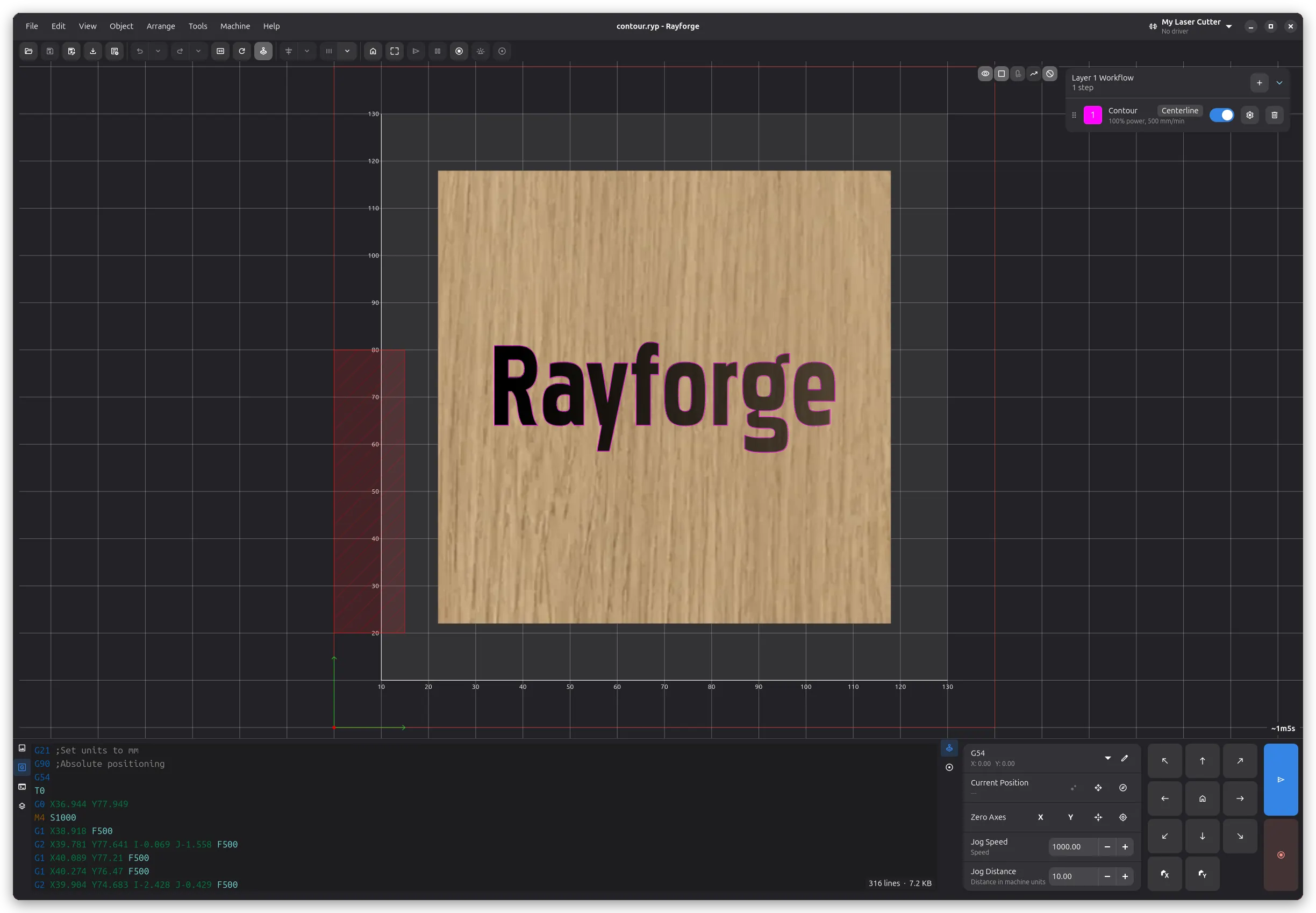Toggle the travel moves path button
This screenshot has width=1316, height=913.
coord(1033,73)
